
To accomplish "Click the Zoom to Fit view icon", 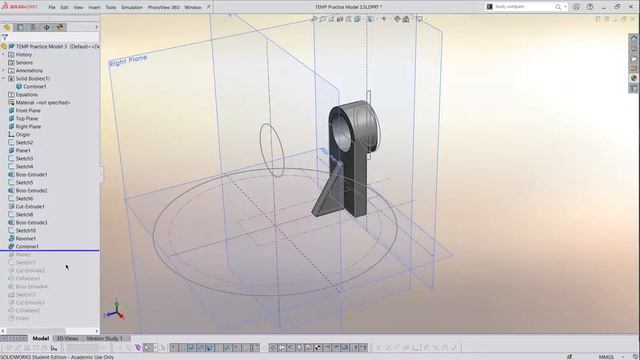I will [x=314, y=19].
